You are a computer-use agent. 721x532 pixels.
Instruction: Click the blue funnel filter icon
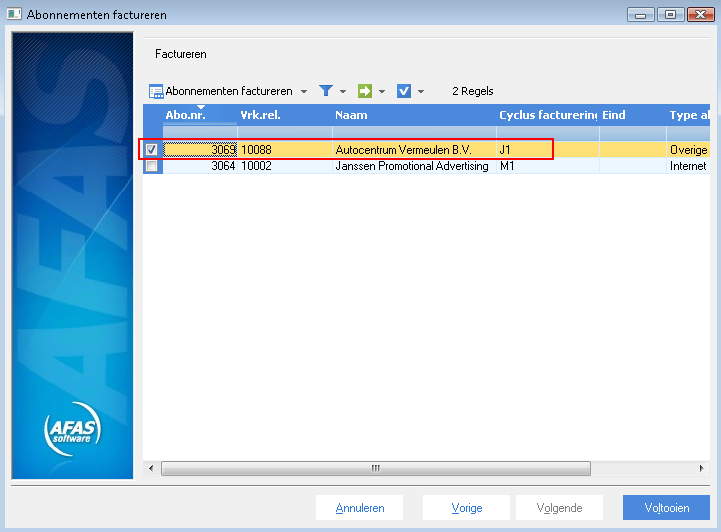pos(326,91)
